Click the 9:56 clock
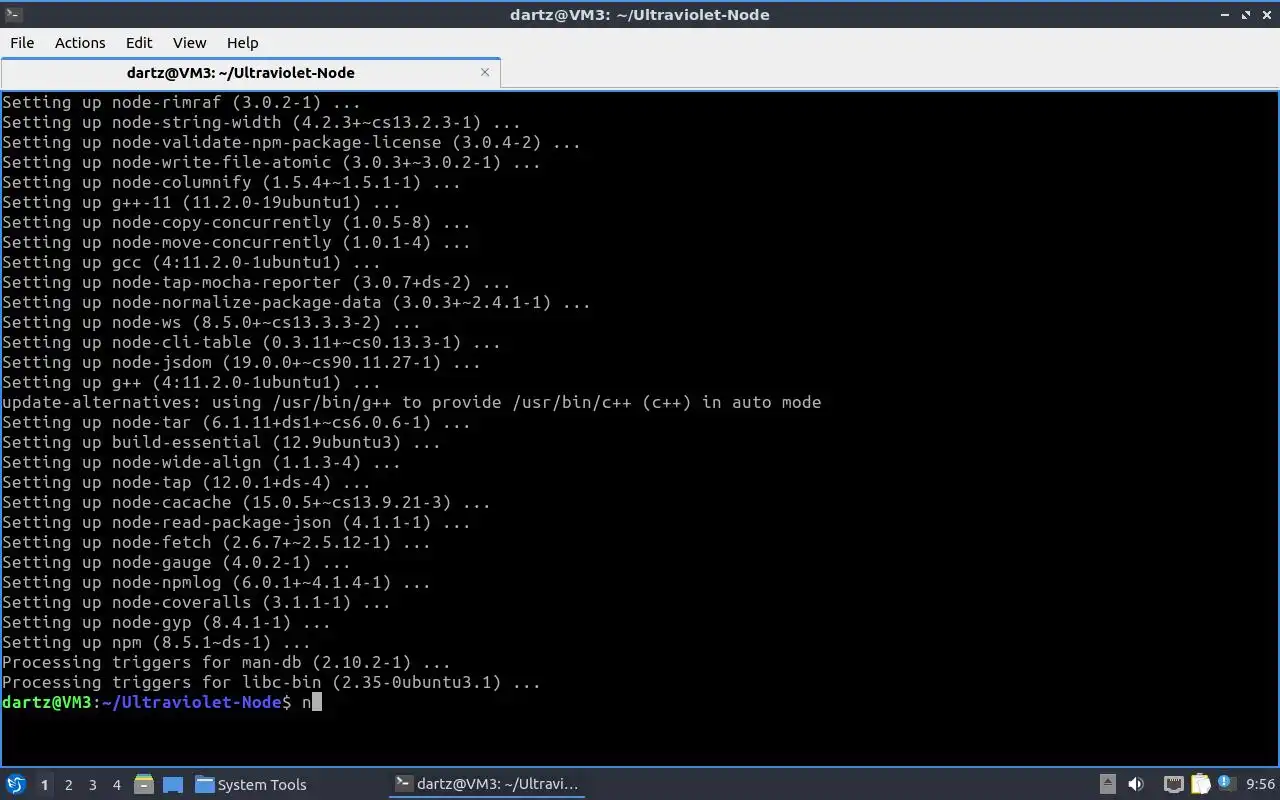Viewport: 1280px width, 800px height. click(1260, 784)
